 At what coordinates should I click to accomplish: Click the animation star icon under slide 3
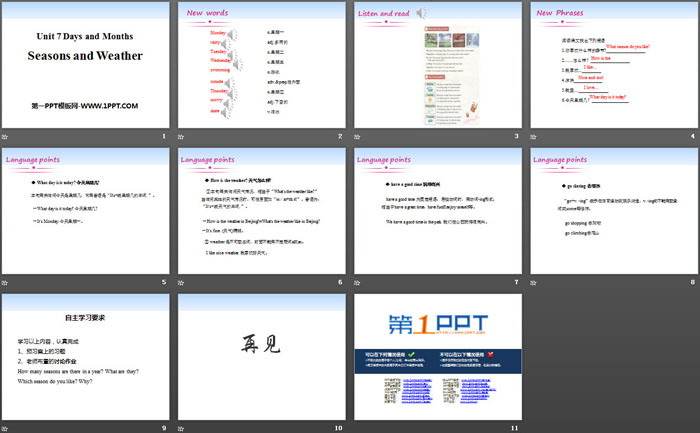tap(357, 137)
